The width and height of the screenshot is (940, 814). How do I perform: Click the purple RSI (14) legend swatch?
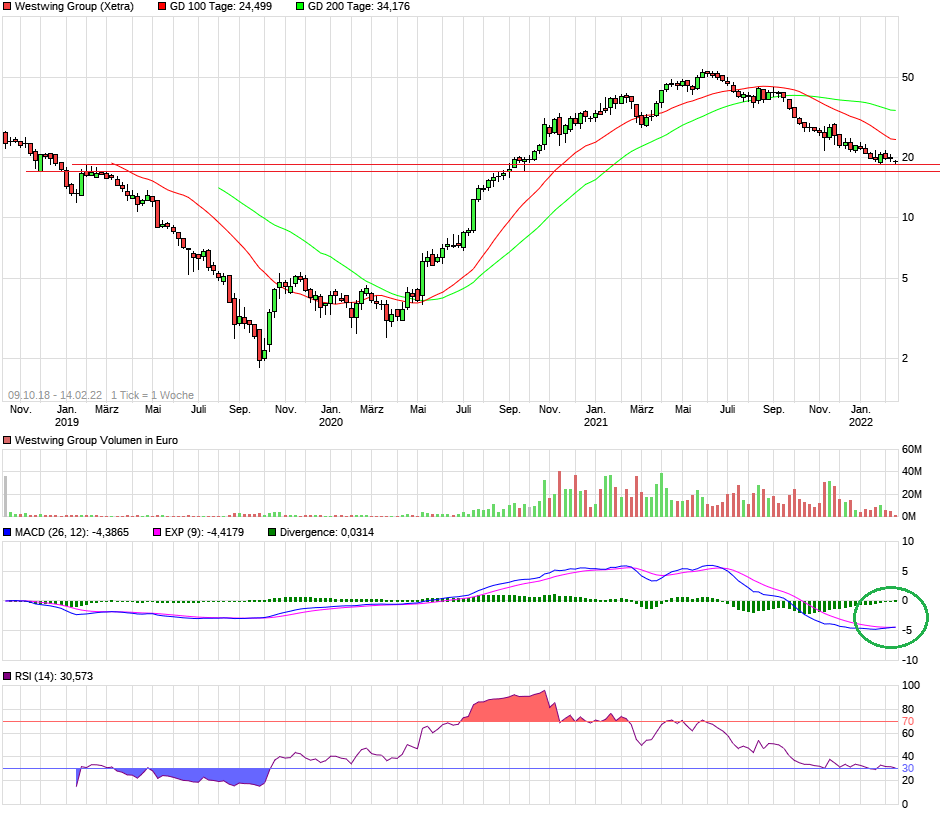[x=7, y=676]
